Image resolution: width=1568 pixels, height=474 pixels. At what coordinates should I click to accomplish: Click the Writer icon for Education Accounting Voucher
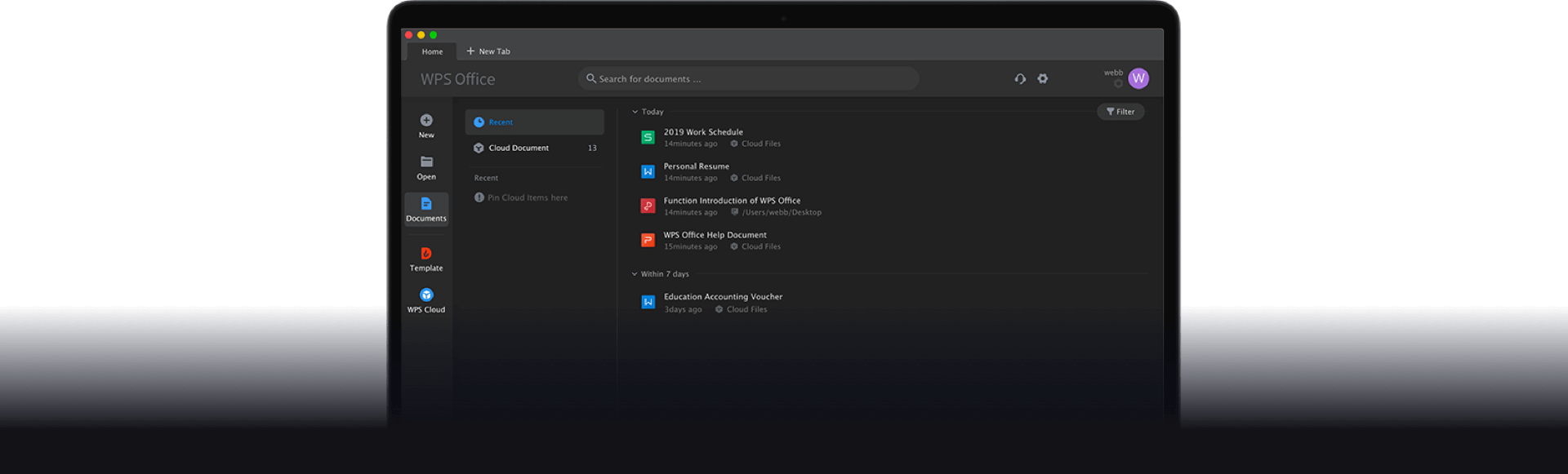click(x=648, y=302)
